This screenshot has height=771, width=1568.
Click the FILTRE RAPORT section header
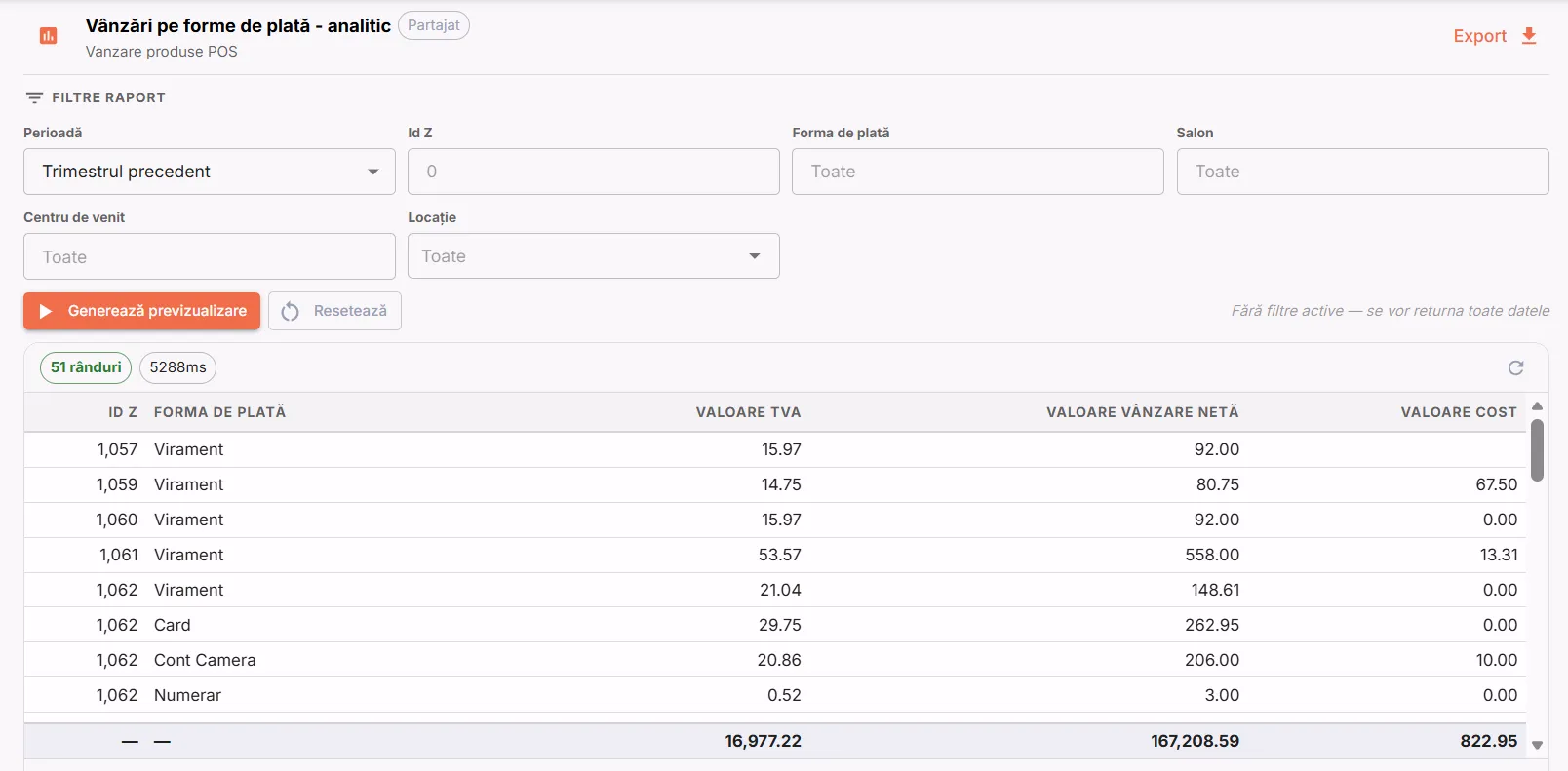(108, 97)
